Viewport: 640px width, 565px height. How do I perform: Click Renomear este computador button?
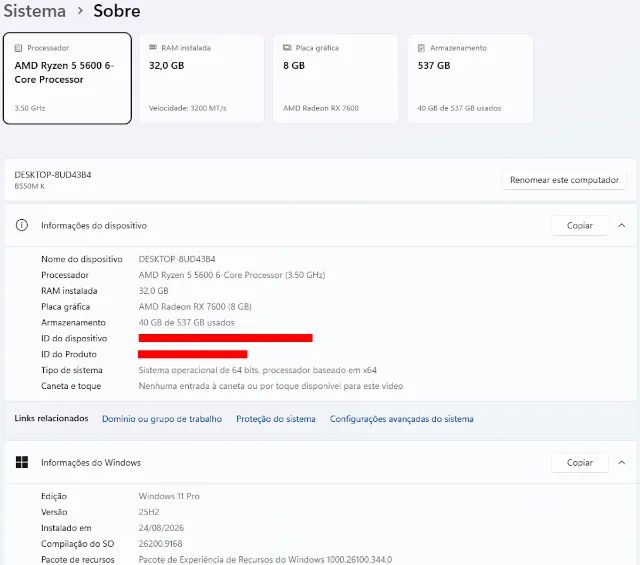[564, 180]
